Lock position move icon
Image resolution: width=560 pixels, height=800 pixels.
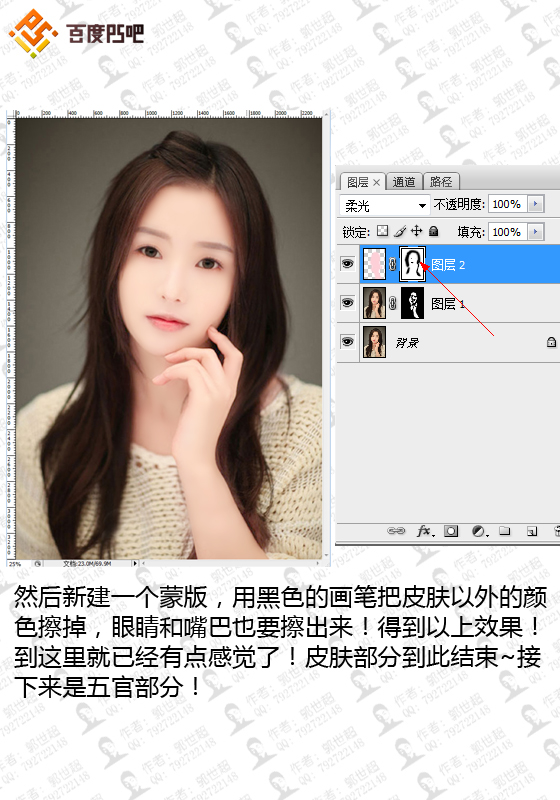point(417,231)
